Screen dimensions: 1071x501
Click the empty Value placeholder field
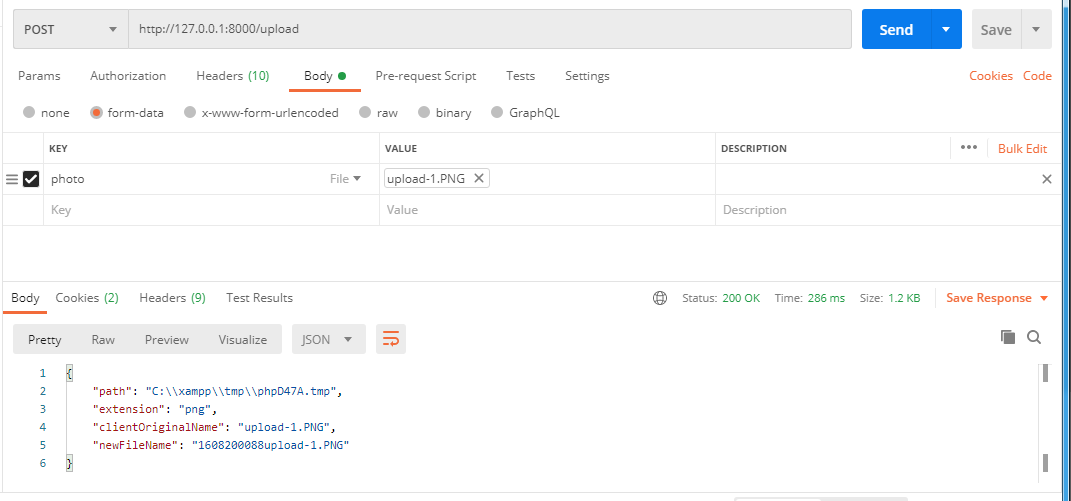coord(547,210)
